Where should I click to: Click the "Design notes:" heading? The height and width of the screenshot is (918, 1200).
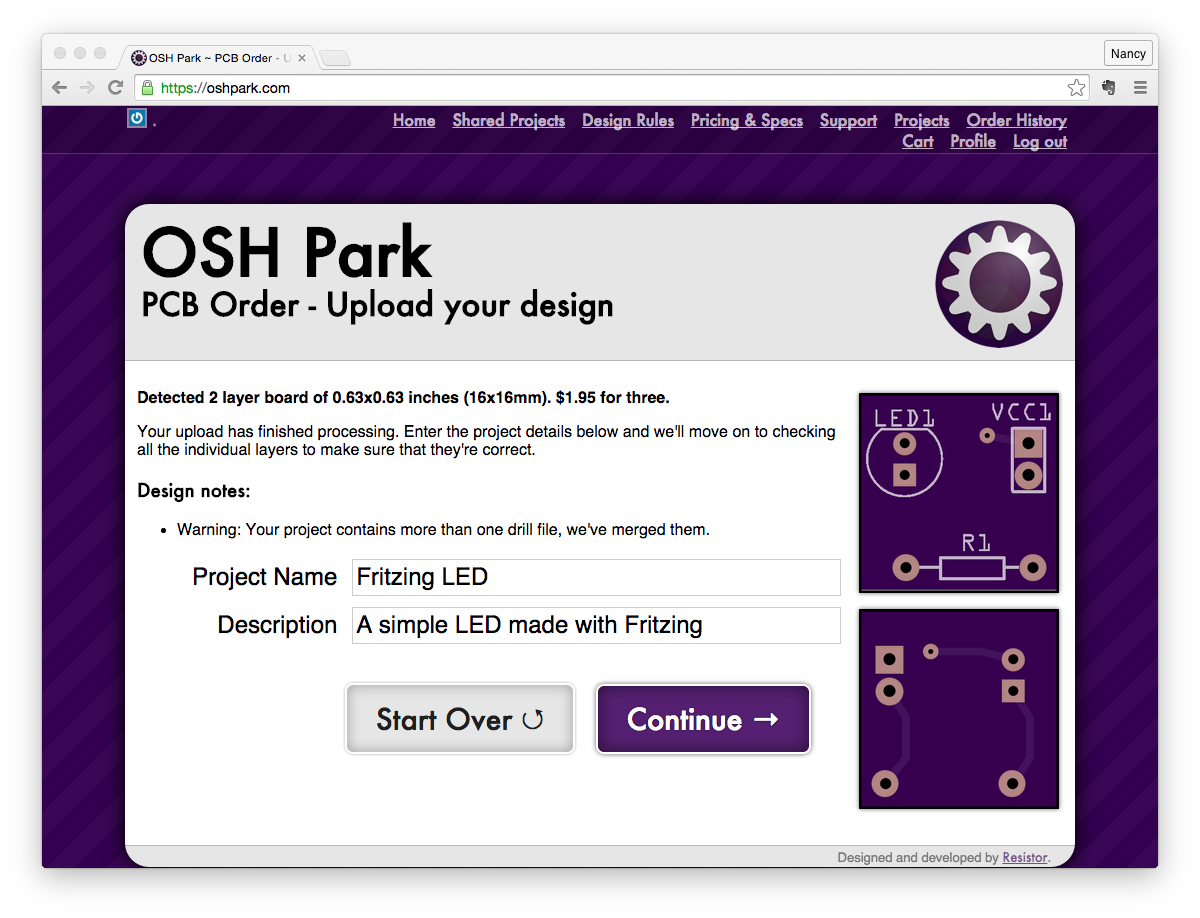[194, 491]
